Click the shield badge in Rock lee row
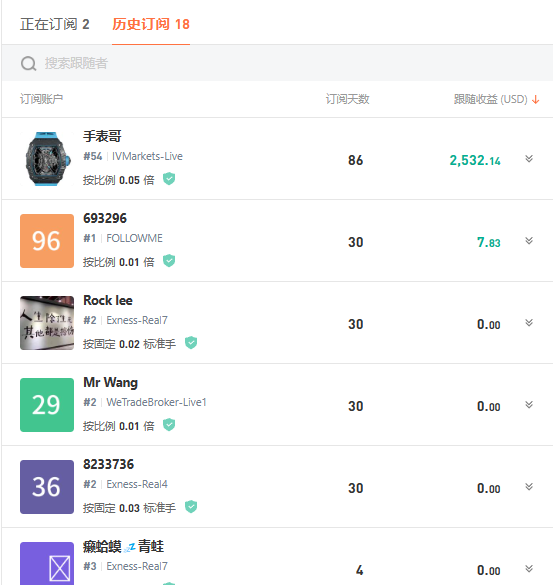The width and height of the screenshot is (553, 585). pos(191,343)
